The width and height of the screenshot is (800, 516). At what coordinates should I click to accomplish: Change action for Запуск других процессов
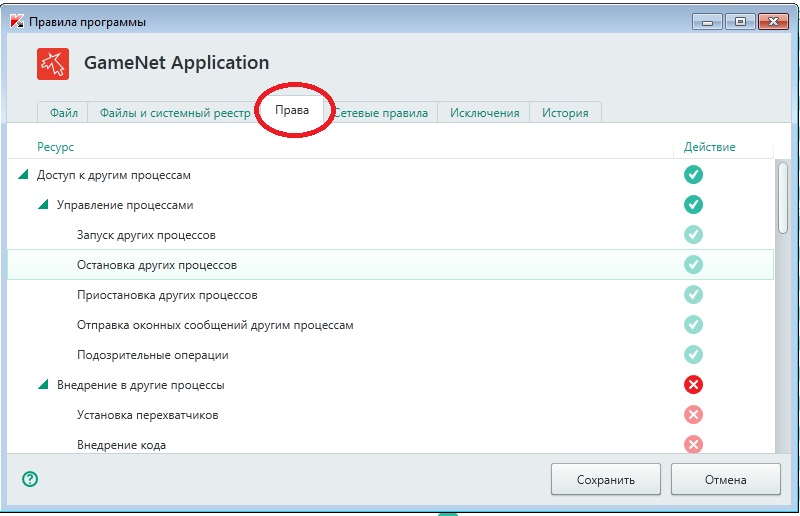pyautogui.click(x=693, y=235)
